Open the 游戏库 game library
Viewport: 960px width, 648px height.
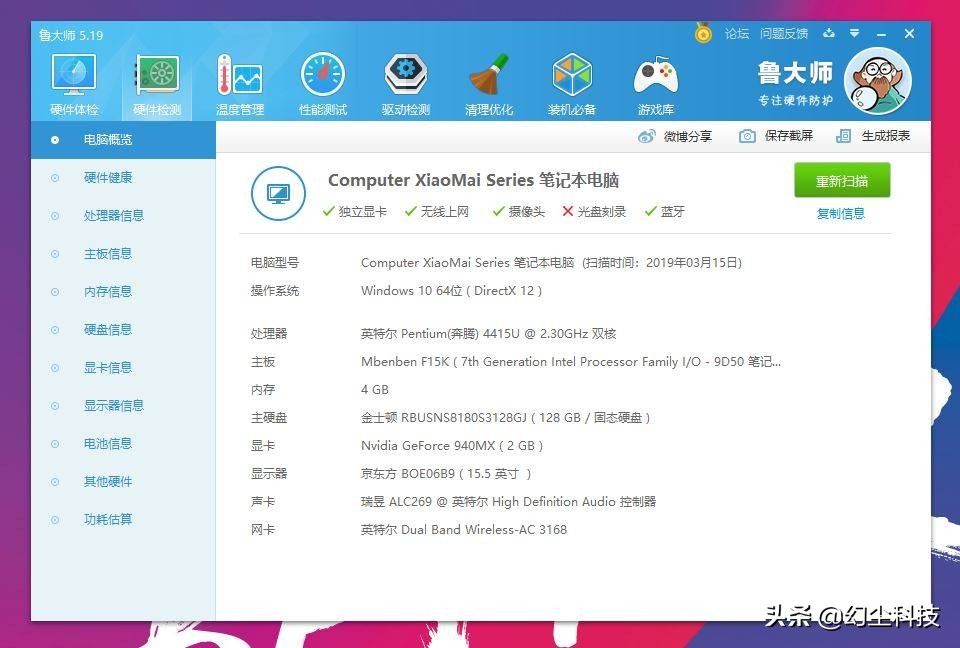[x=654, y=80]
